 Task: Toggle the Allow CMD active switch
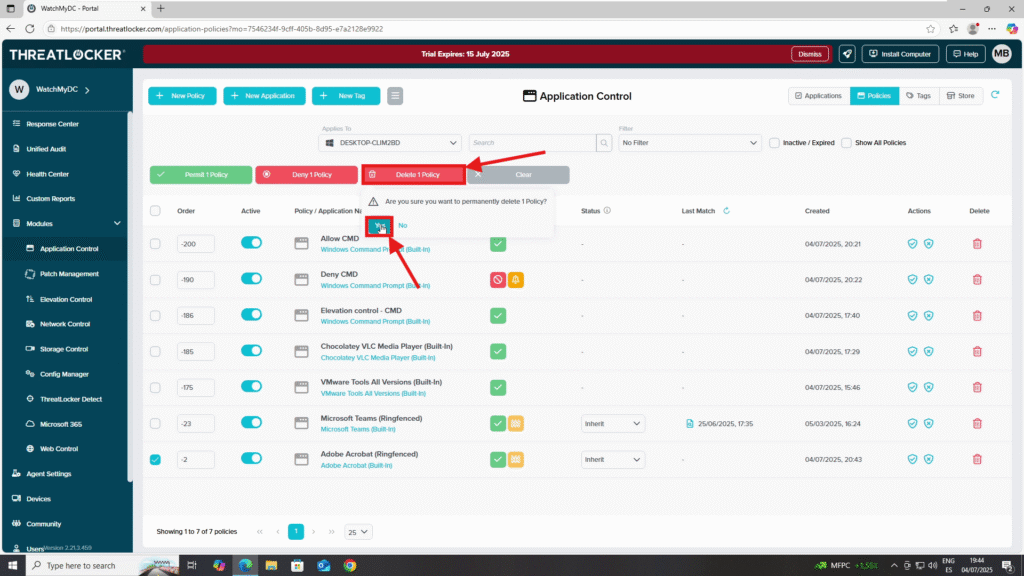pyautogui.click(x=251, y=243)
